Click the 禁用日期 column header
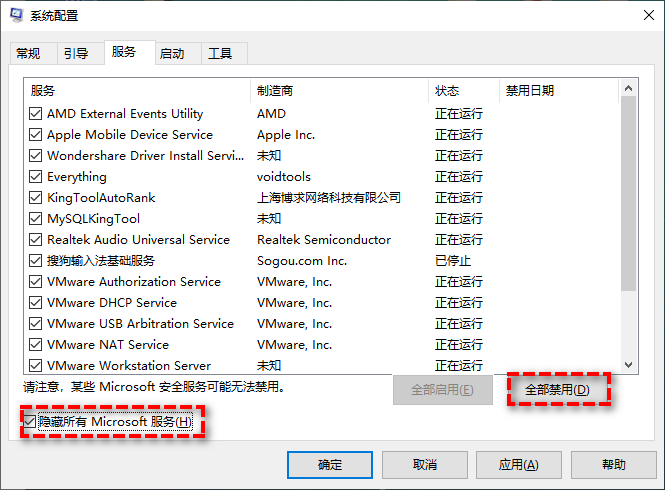Image resolution: width=665 pixels, height=490 pixels. [x=559, y=90]
